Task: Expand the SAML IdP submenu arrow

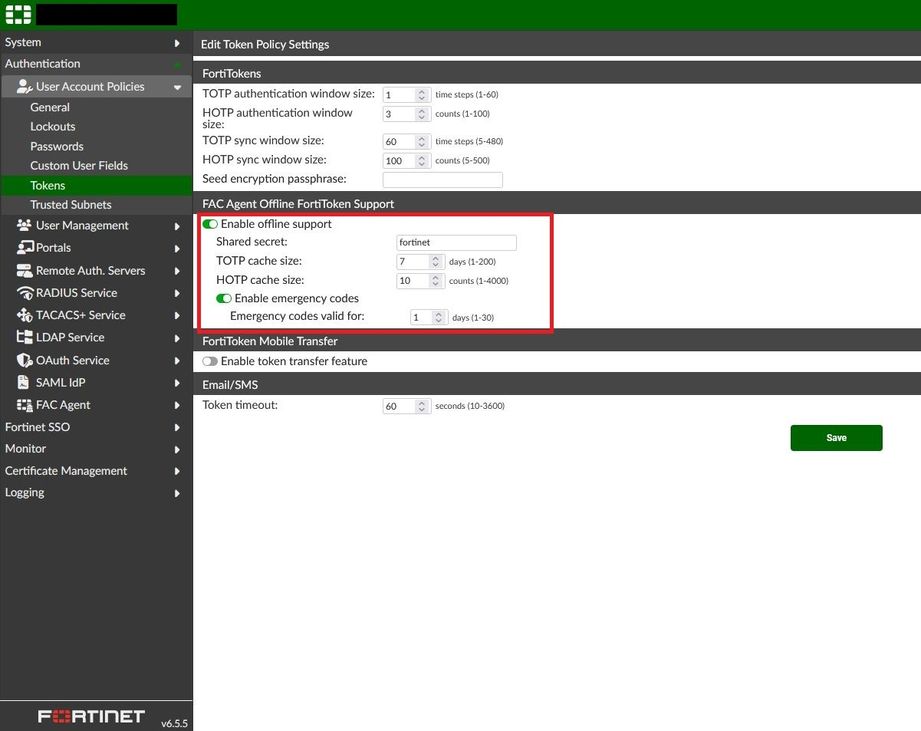Action: 177,383
